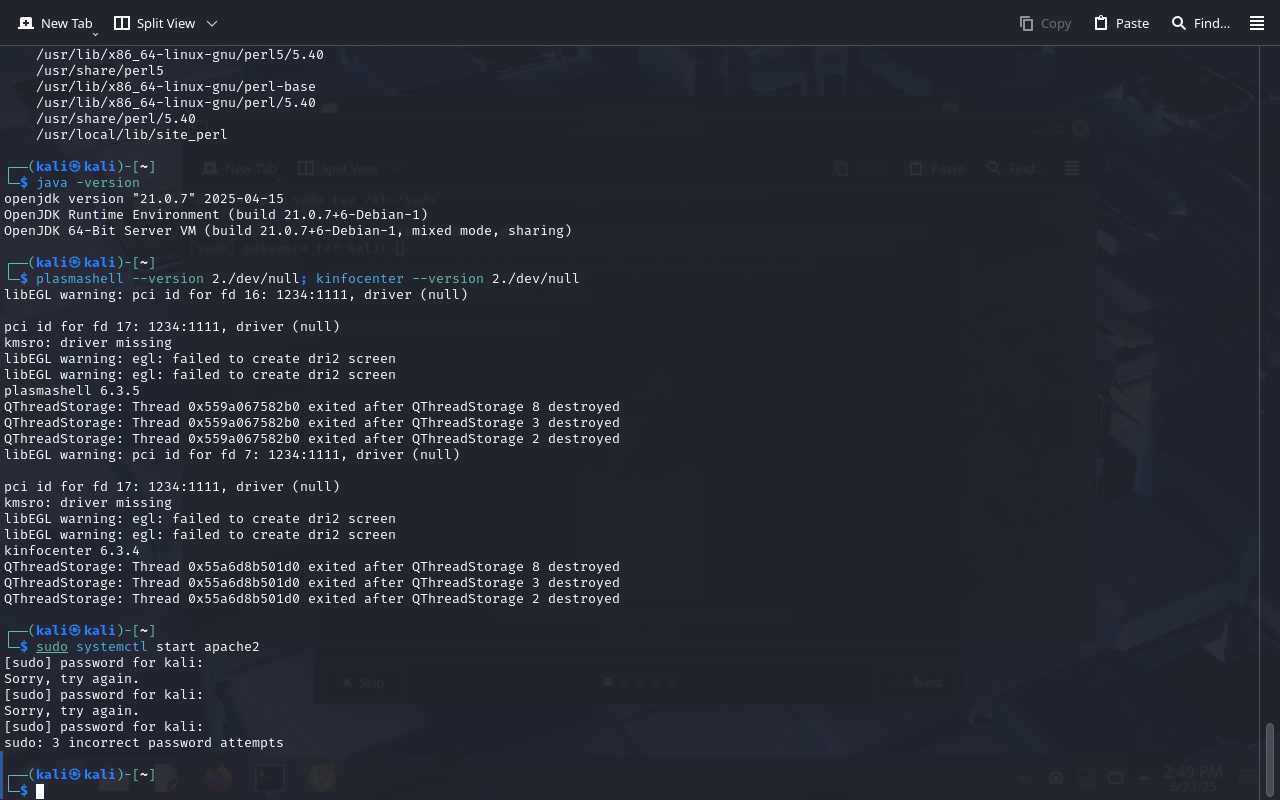Click 'Thread 0x55a6d8b501d0 ... QThreadStorage 3 destroyed' line
The height and width of the screenshot is (800, 1280).
pyautogui.click(x=312, y=583)
